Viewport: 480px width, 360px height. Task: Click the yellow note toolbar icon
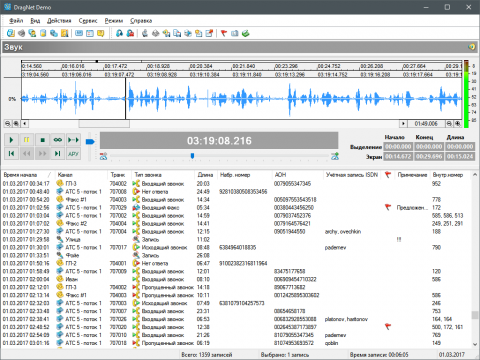click(100, 33)
